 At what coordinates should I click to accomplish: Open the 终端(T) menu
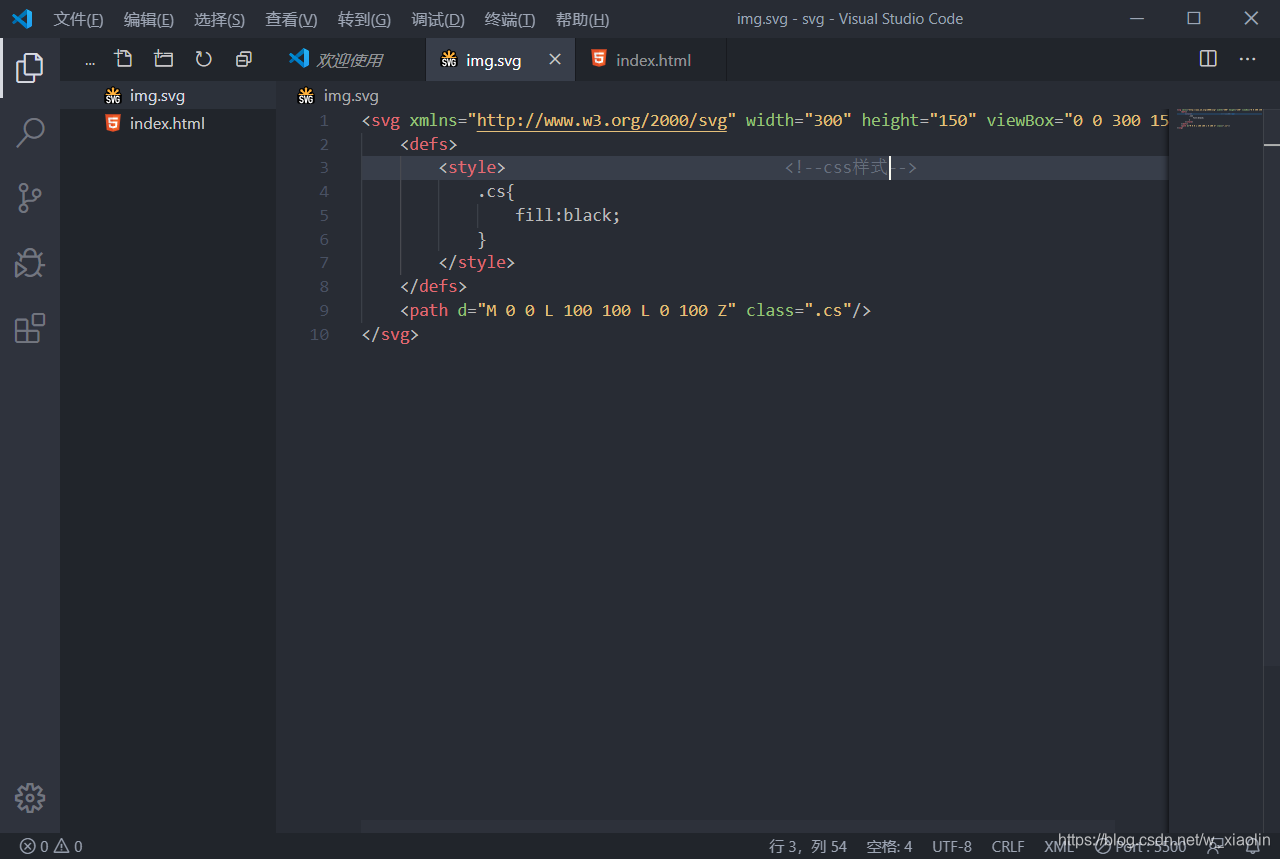[510, 20]
